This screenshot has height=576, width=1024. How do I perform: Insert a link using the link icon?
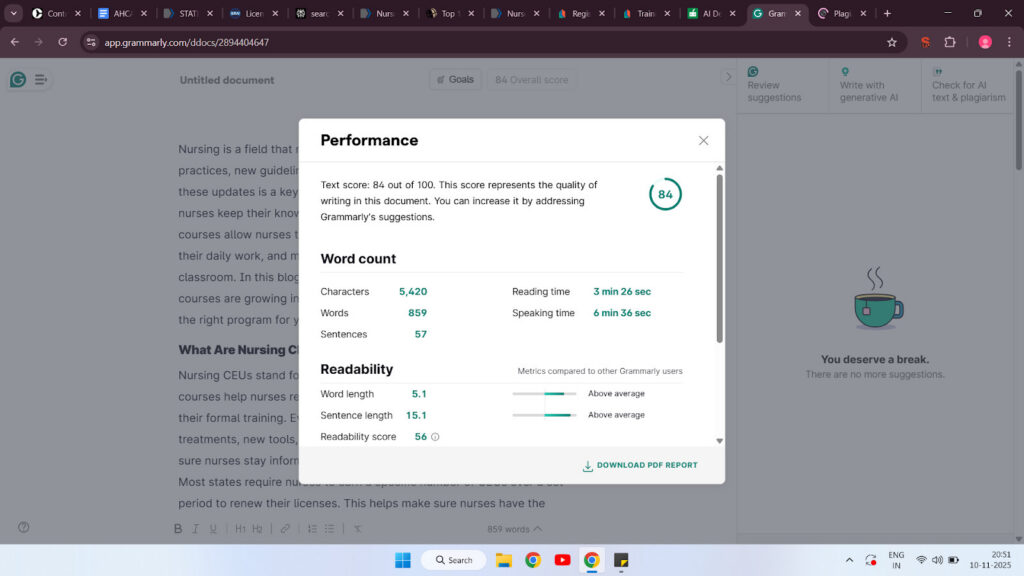click(x=285, y=529)
